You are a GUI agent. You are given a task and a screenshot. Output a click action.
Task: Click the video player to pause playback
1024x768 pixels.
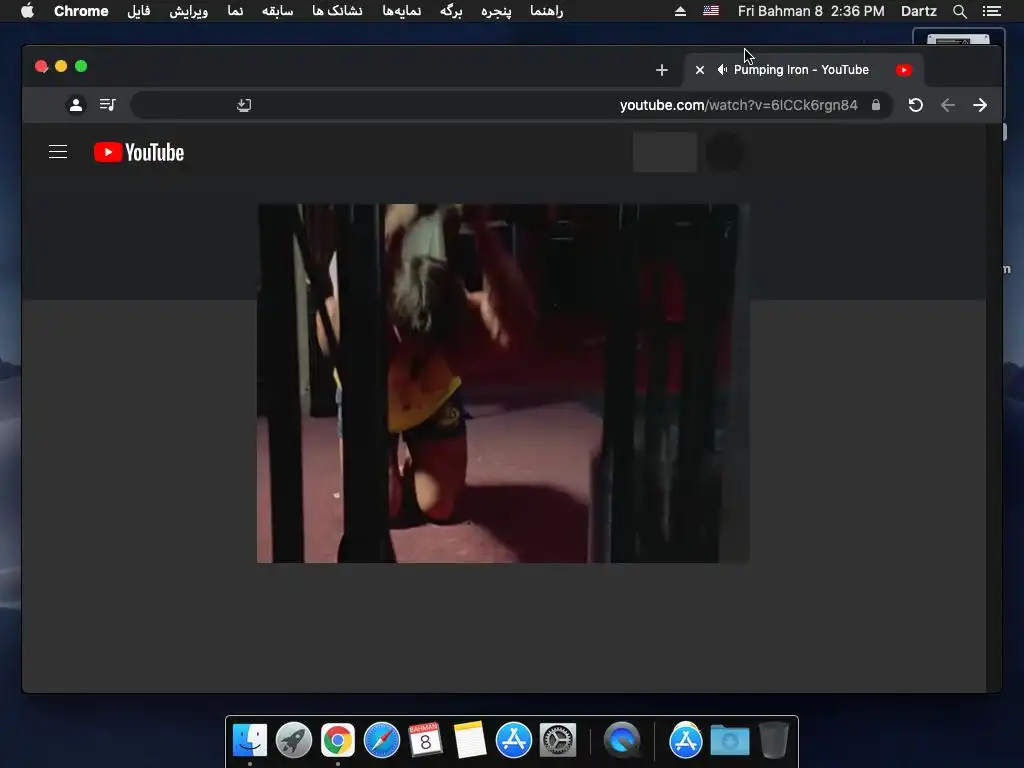(503, 383)
